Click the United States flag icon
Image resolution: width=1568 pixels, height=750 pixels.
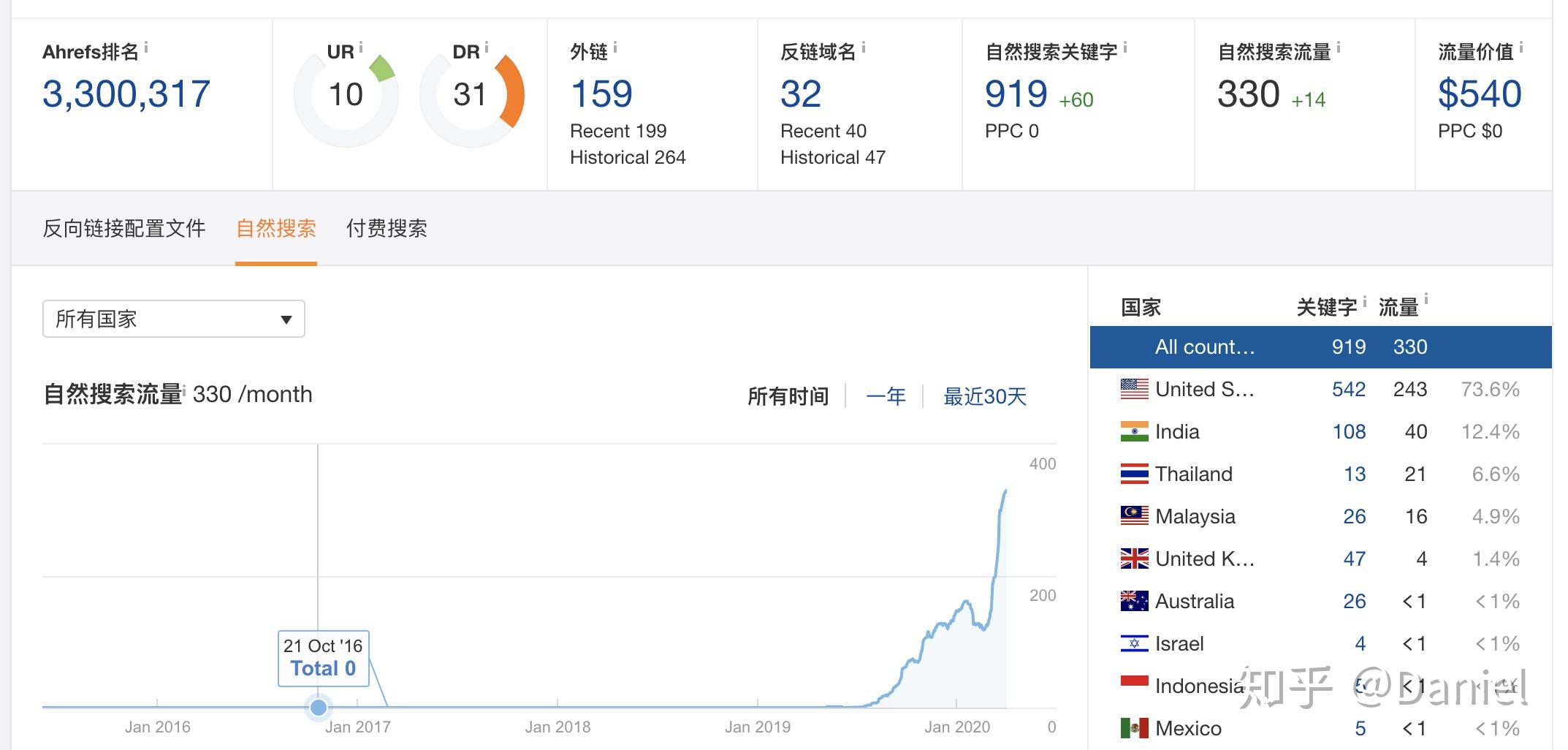pyautogui.click(x=1133, y=388)
